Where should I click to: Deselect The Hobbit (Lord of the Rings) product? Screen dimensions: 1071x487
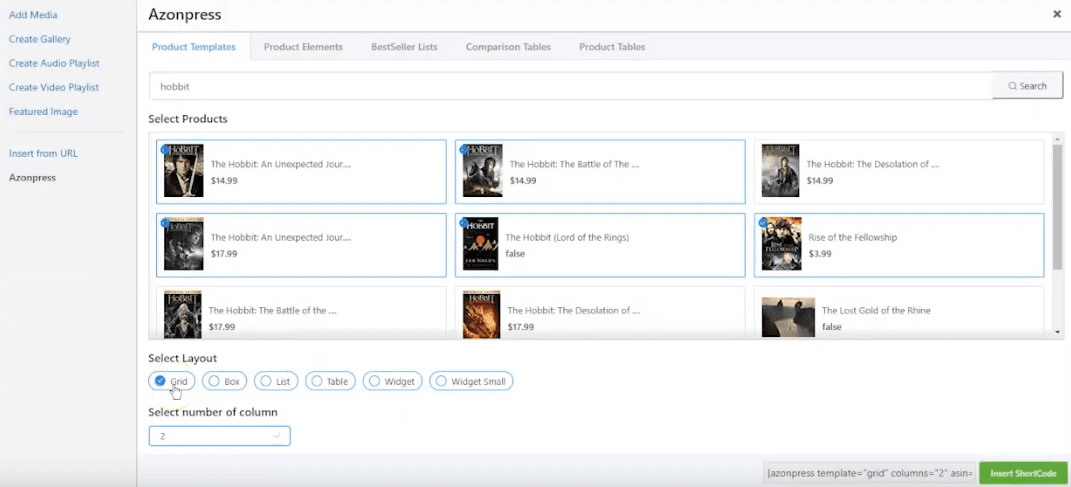600,245
